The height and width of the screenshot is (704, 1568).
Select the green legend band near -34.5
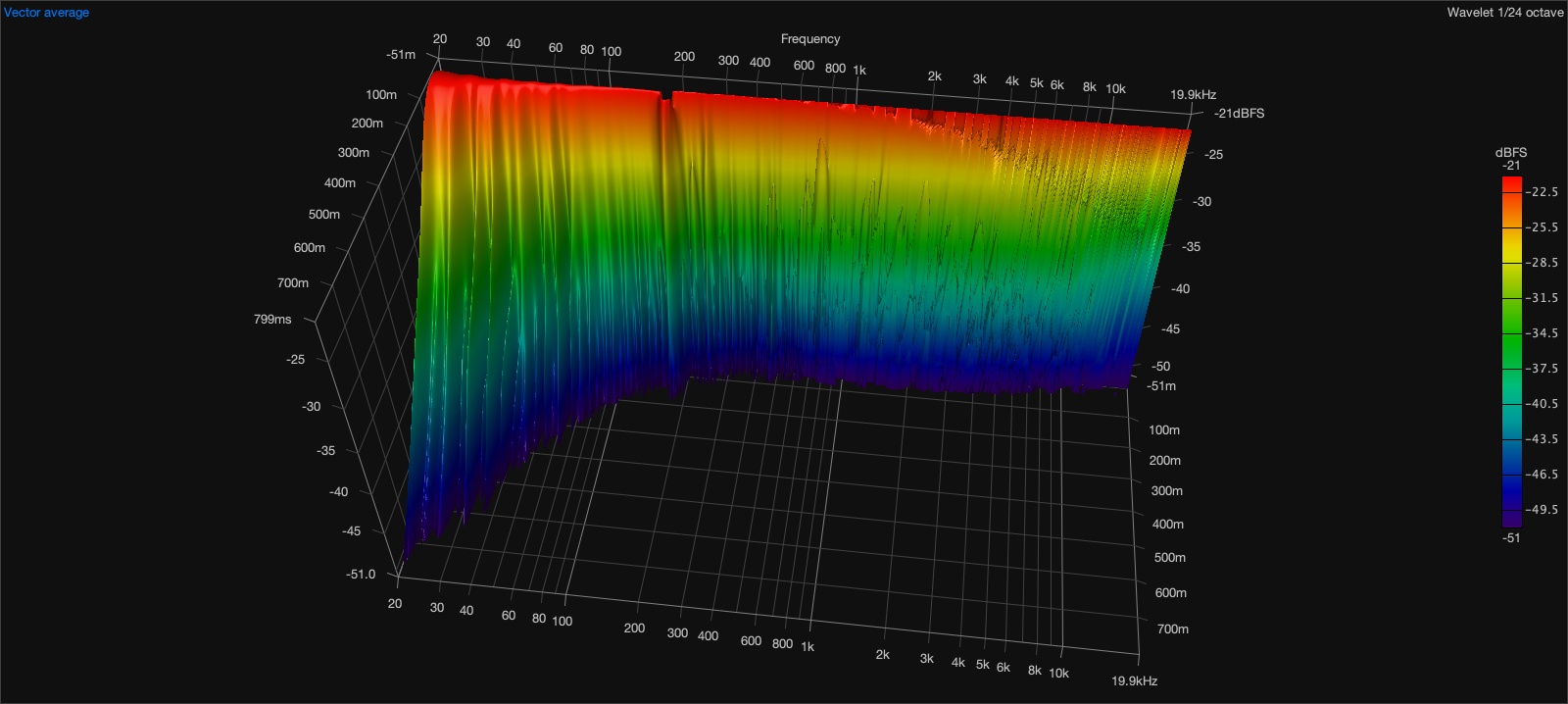point(1511,333)
